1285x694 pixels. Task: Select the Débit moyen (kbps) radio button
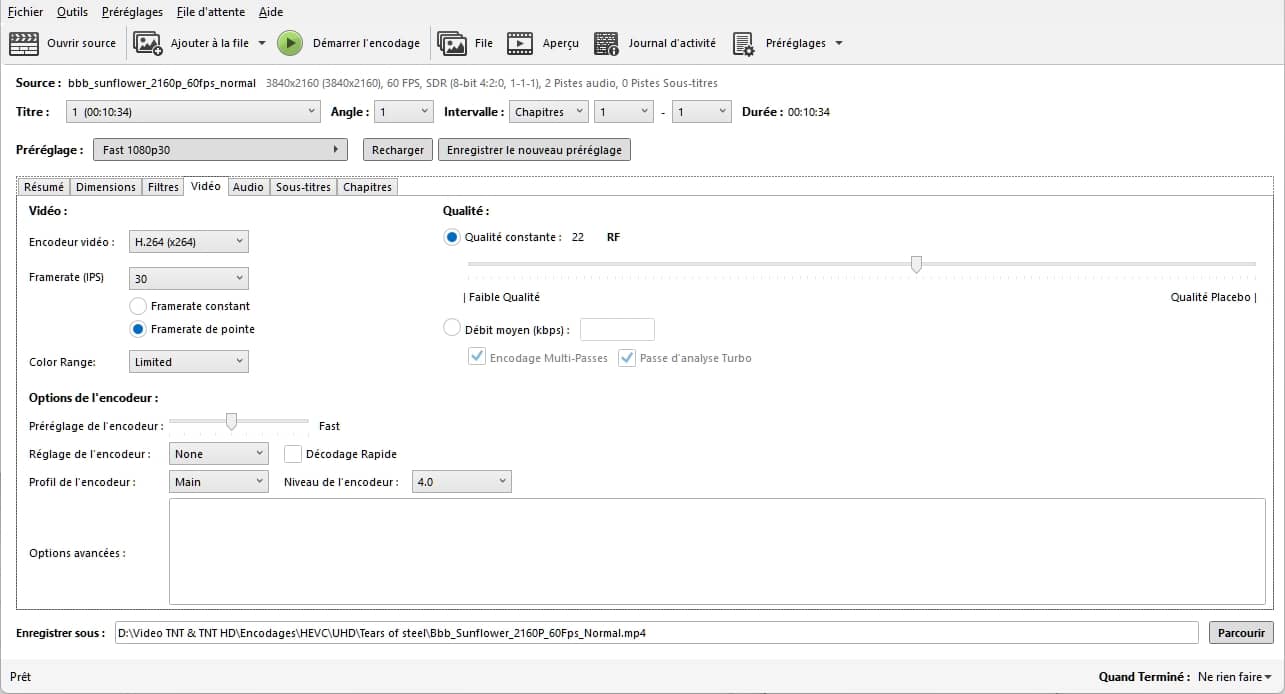pos(452,329)
